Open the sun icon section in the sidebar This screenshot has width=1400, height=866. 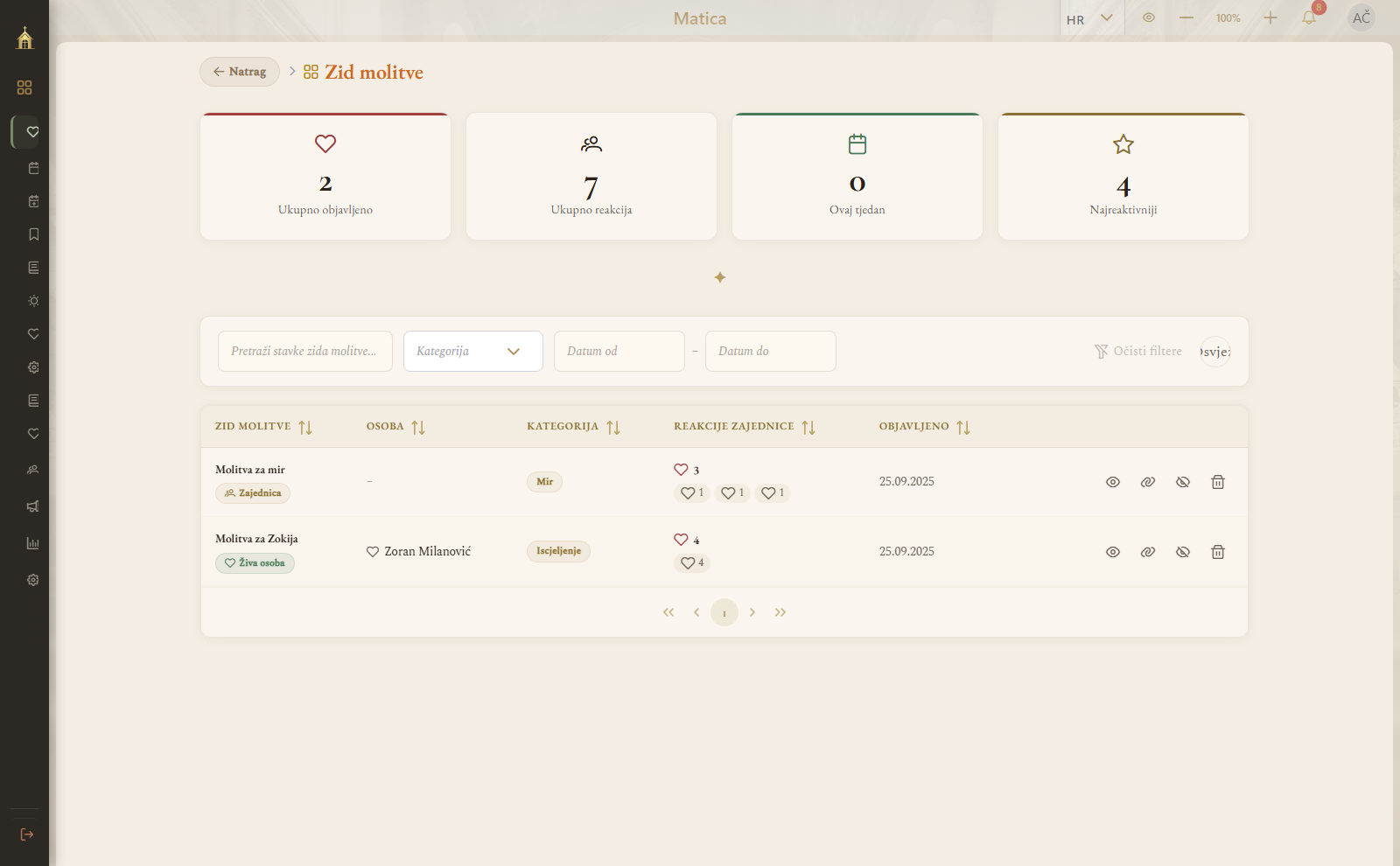click(x=33, y=301)
